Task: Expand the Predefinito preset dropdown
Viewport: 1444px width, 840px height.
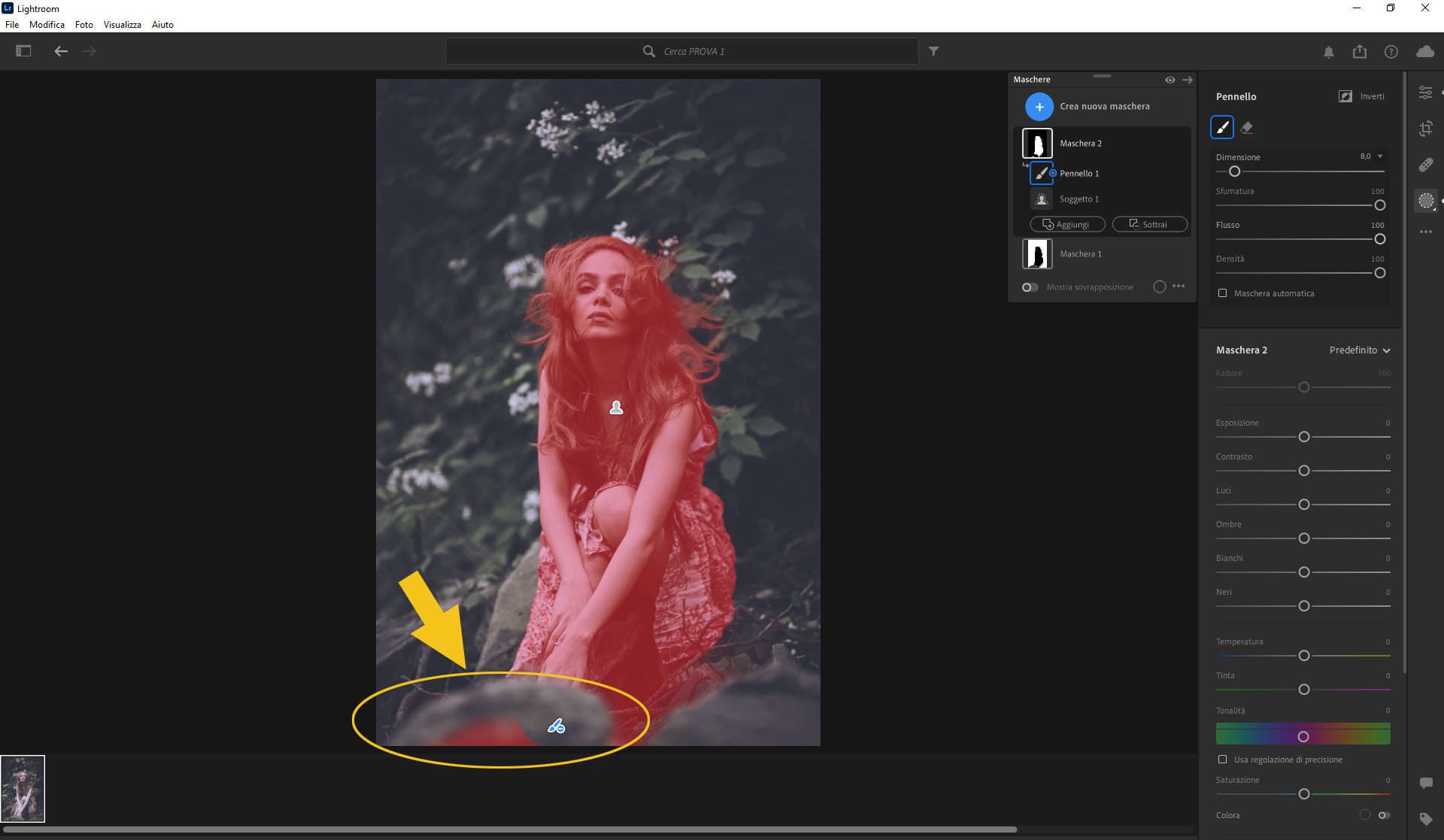Action: point(1360,350)
